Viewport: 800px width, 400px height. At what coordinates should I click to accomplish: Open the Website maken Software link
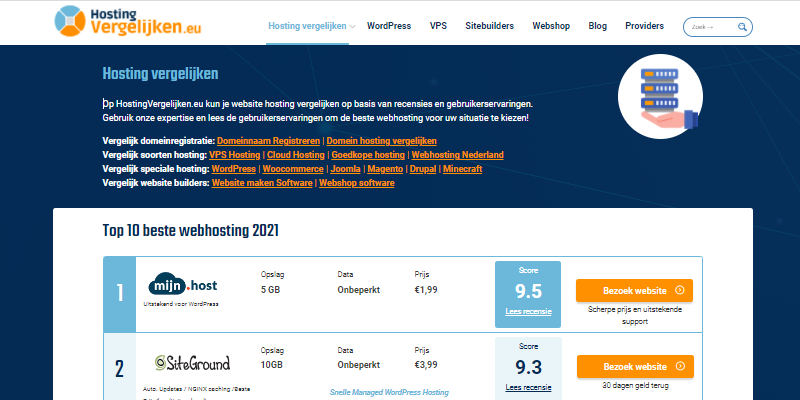pyautogui.click(x=262, y=183)
